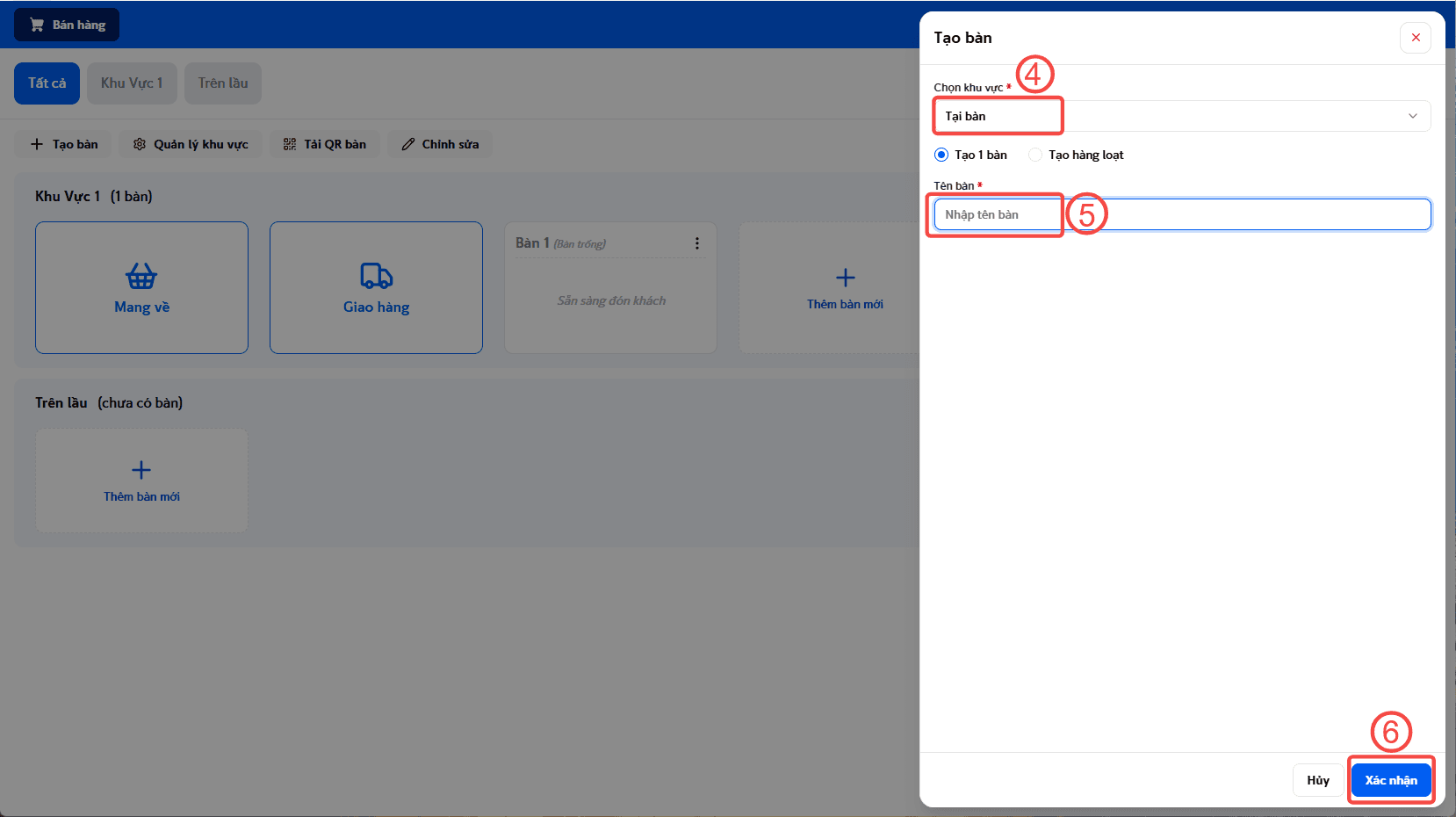
Task: Open the Chọn khu vực dropdown
Action: click(x=1182, y=116)
